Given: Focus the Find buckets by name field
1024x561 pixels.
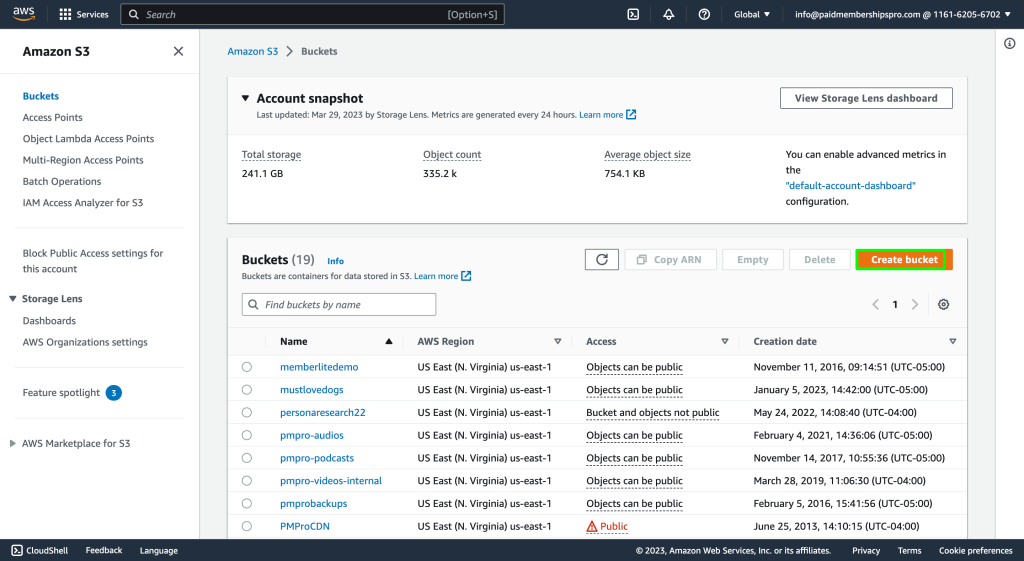Looking at the screenshot, I should [x=338, y=304].
